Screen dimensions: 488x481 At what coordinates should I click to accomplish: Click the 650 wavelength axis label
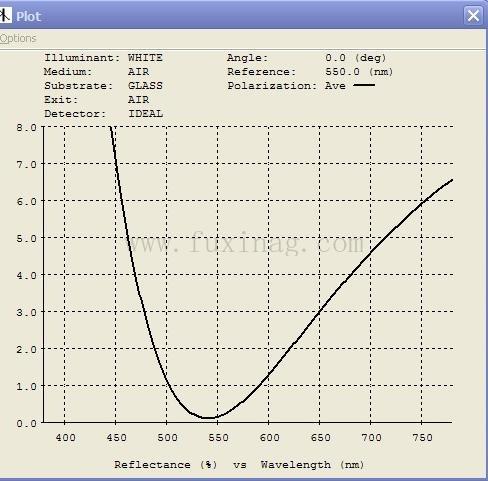[320, 437]
